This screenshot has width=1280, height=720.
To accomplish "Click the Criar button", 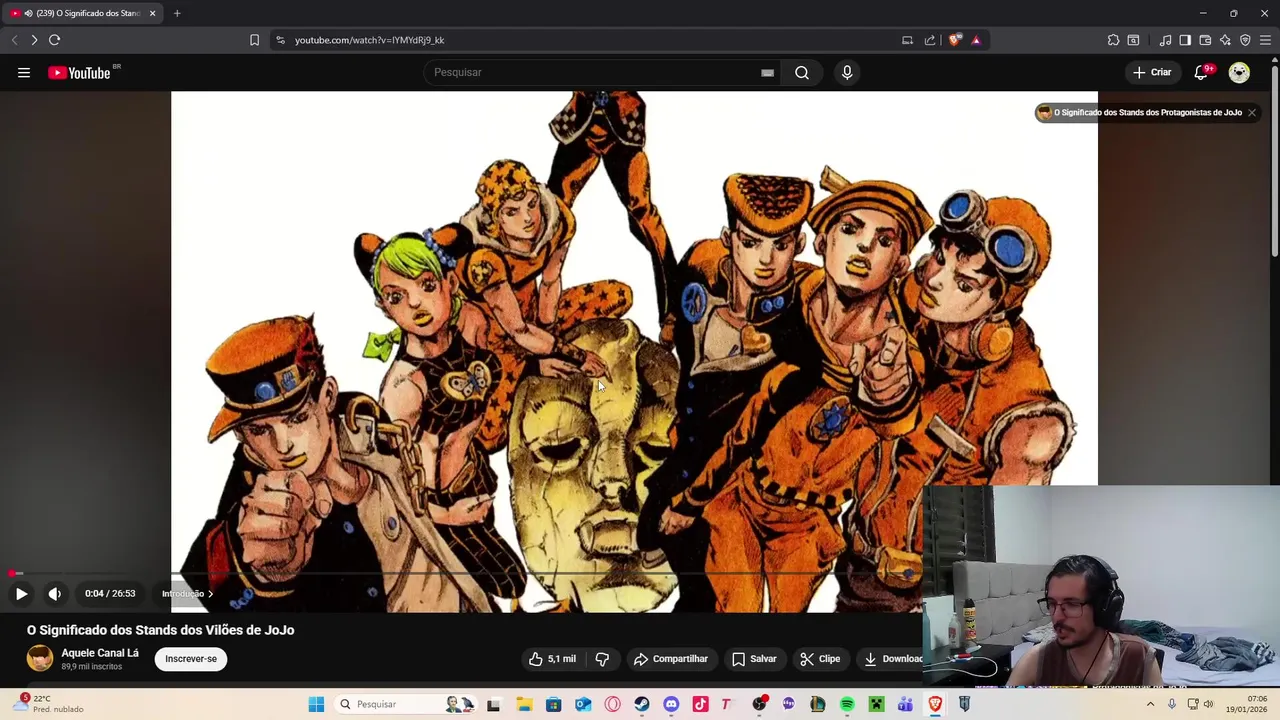I will (1152, 72).
